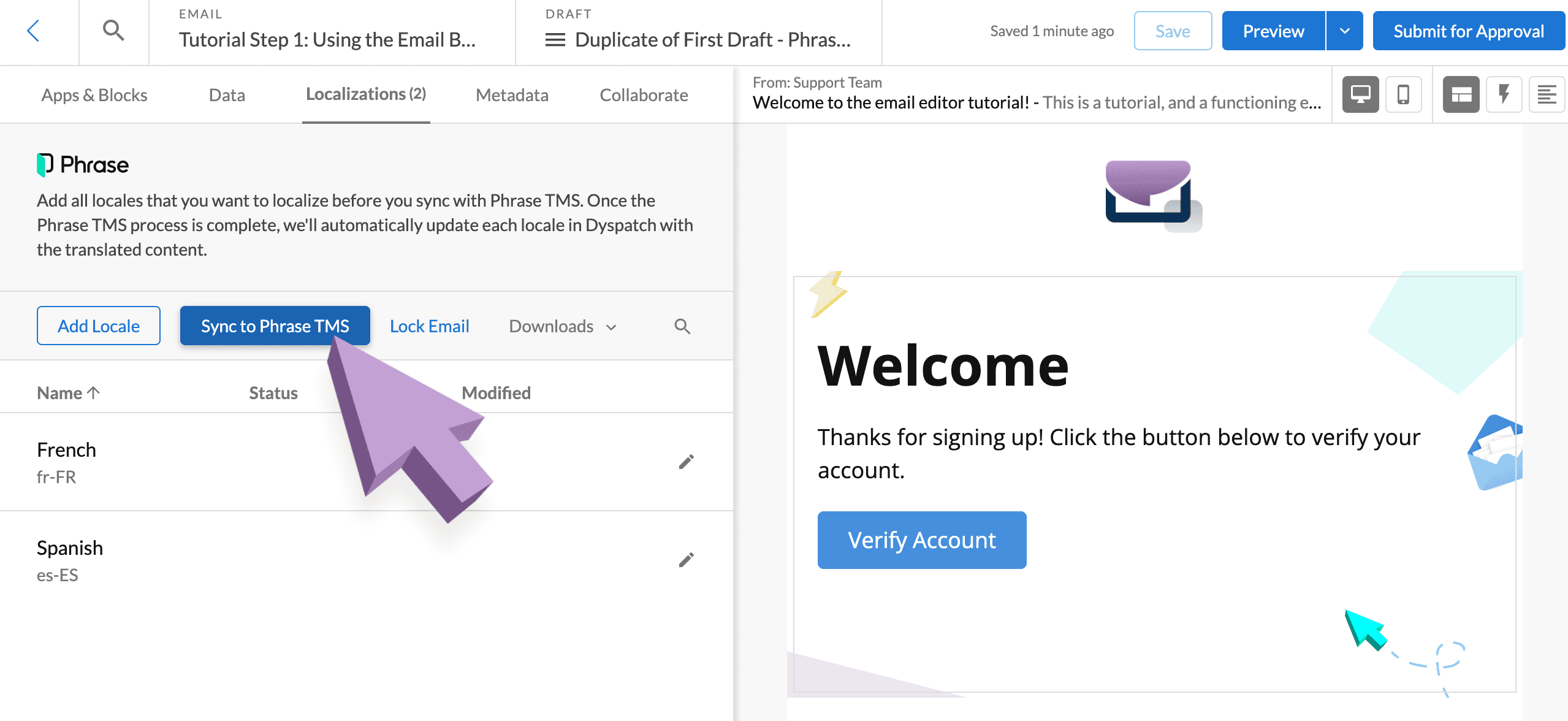Edit the French locale with the pencil icon
The image size is (1568, 721).
[x=686, y=462]
